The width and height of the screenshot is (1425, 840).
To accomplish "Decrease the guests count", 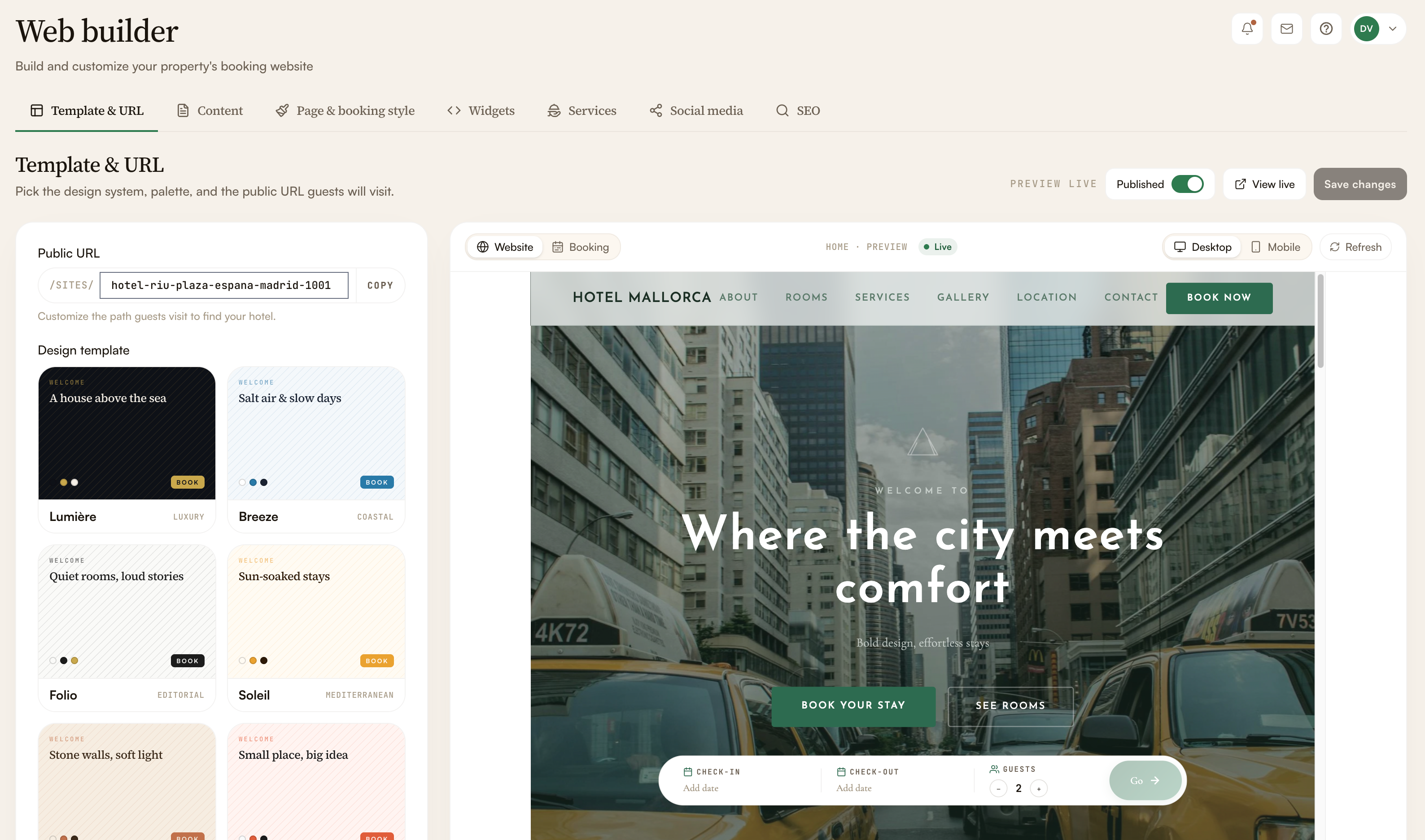I will pos(998,788).
